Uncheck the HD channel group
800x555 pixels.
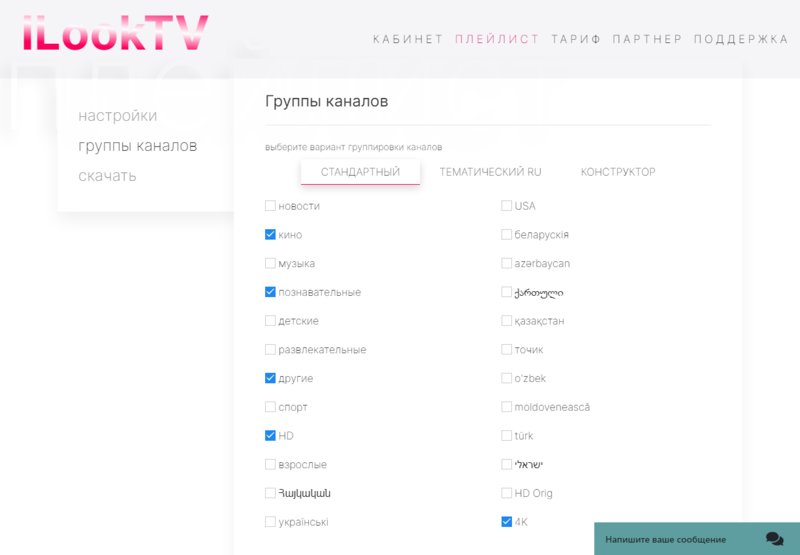pyautogui.click(x=270, y=436)
